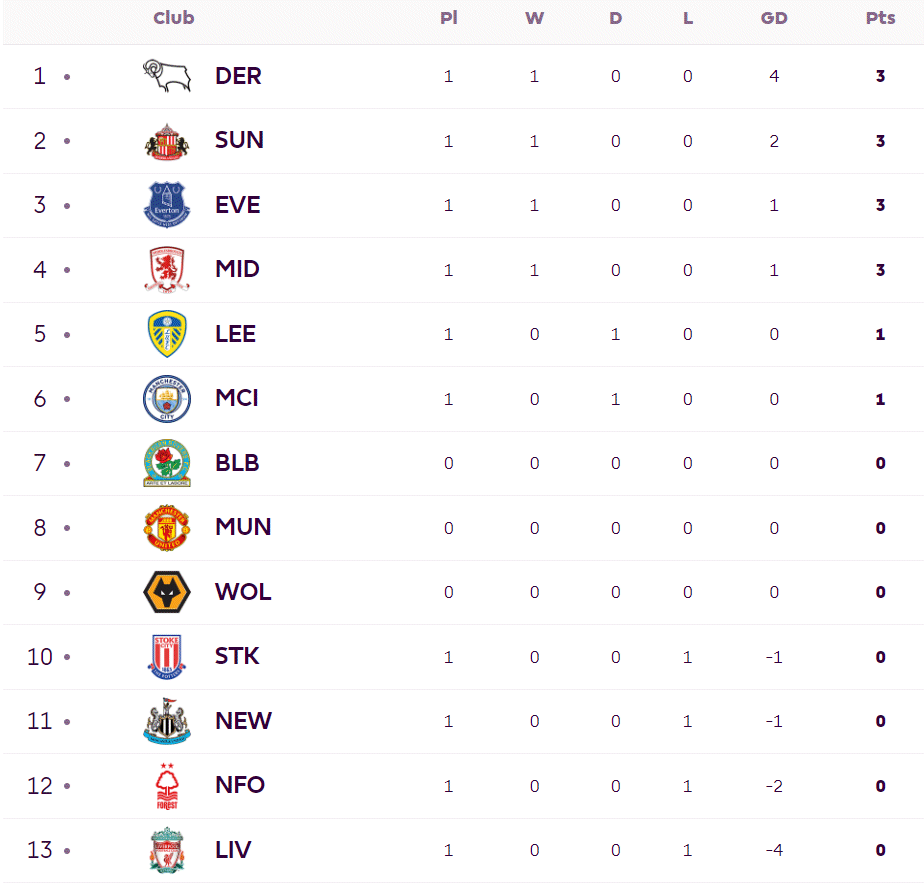Click the GD column header

pyautogui.click(x=774, y=18)
